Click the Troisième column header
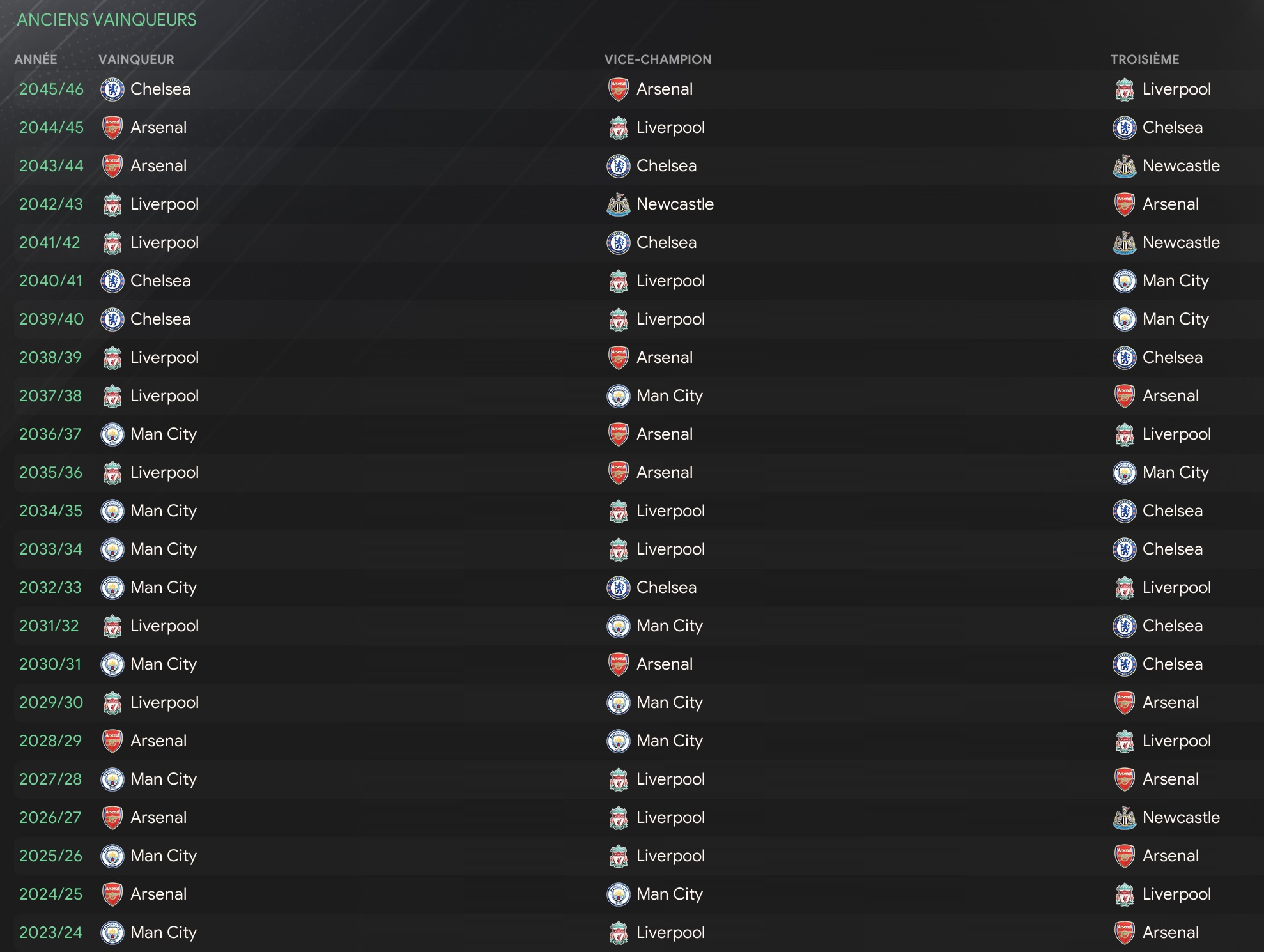Screen dimensions: 1264x952 [1145, 59]
